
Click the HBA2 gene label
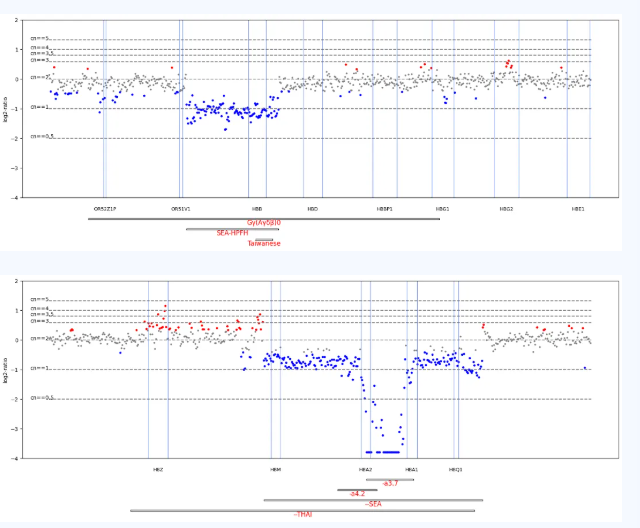click(366, 469)
